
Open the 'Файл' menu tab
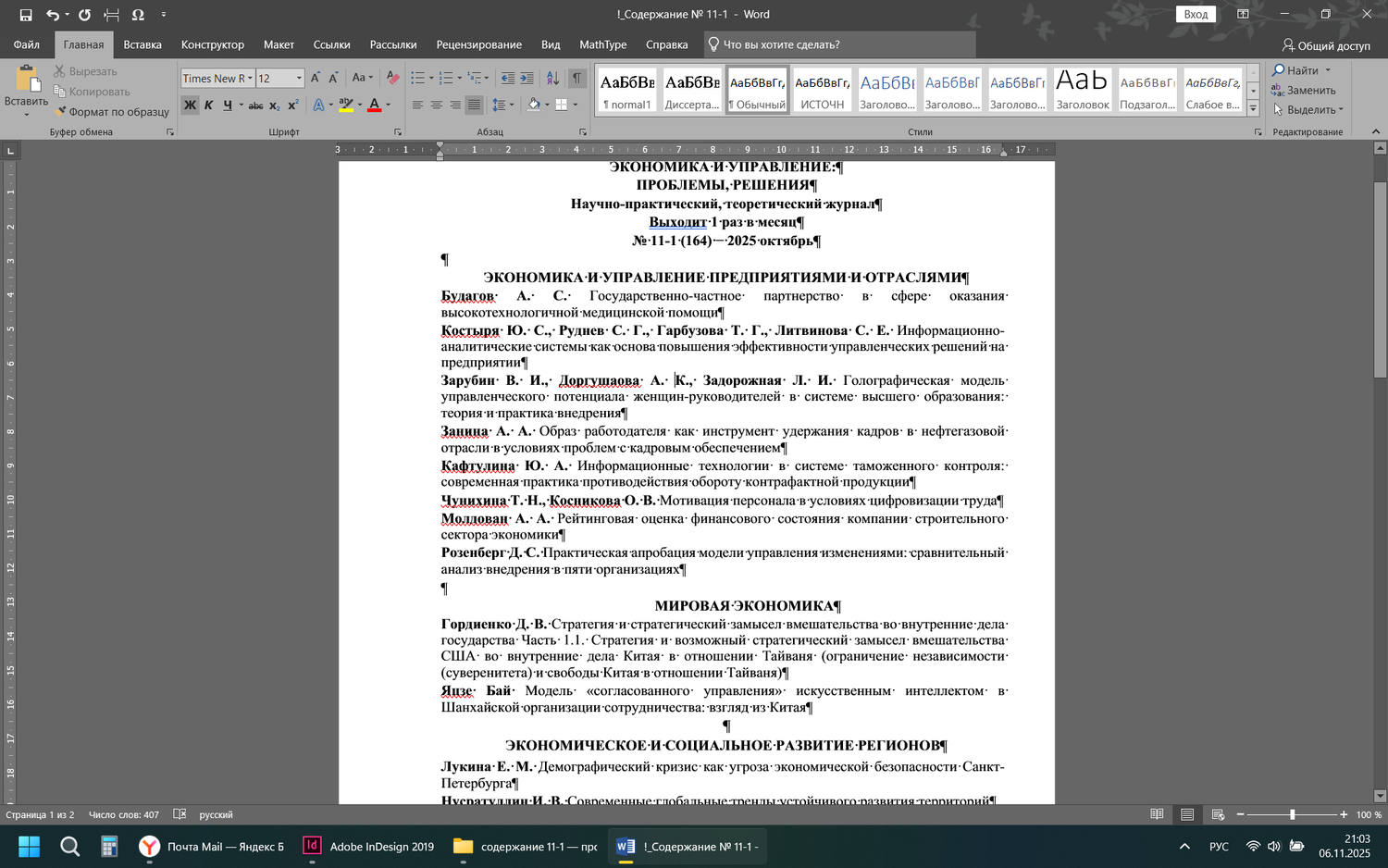26,44
